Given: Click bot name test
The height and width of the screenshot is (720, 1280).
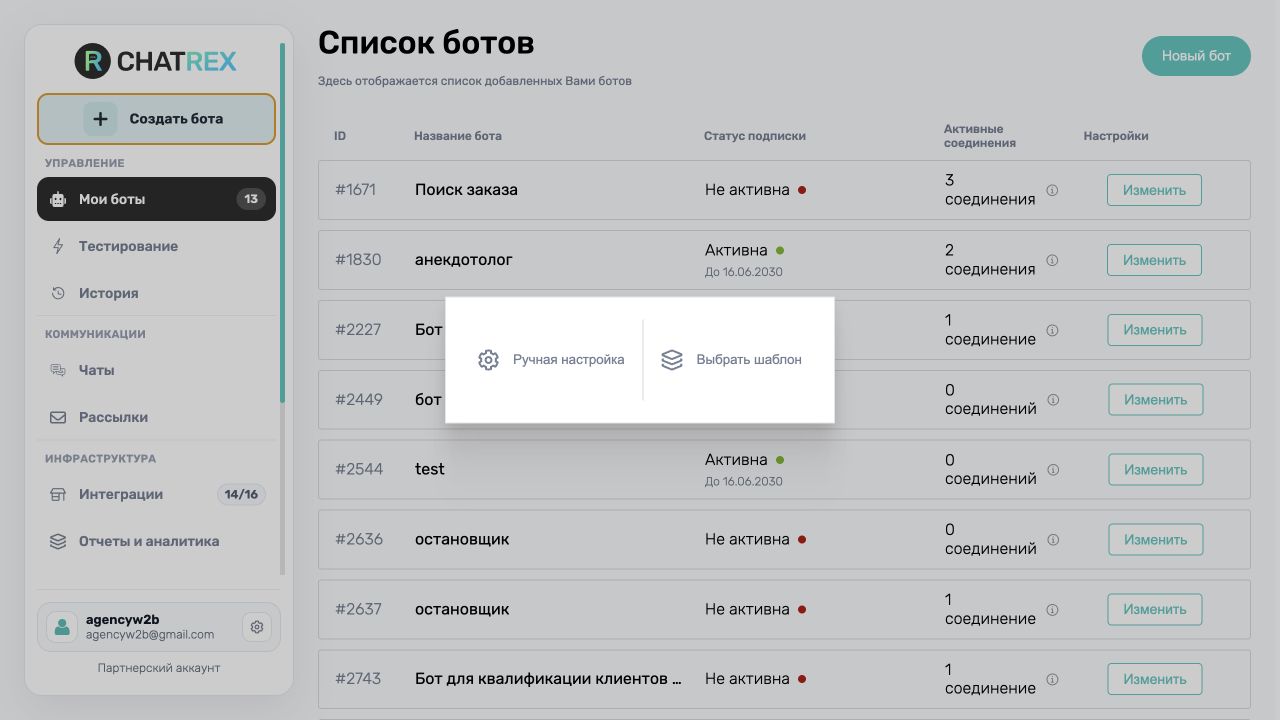Looking at the screenshot, I should (x=430, y=469).
